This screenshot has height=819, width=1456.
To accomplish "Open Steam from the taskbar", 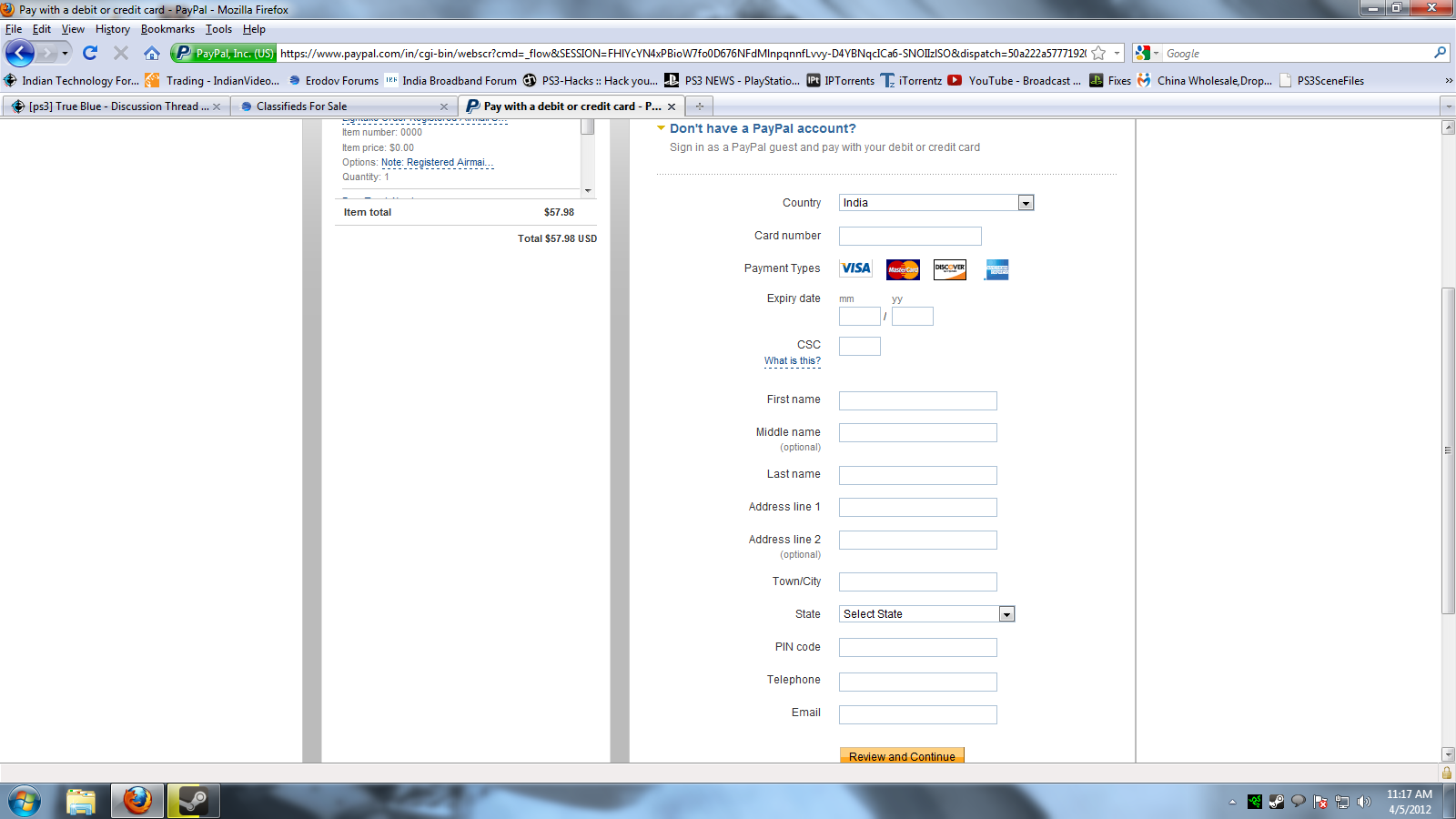I will tap(193, 802).
